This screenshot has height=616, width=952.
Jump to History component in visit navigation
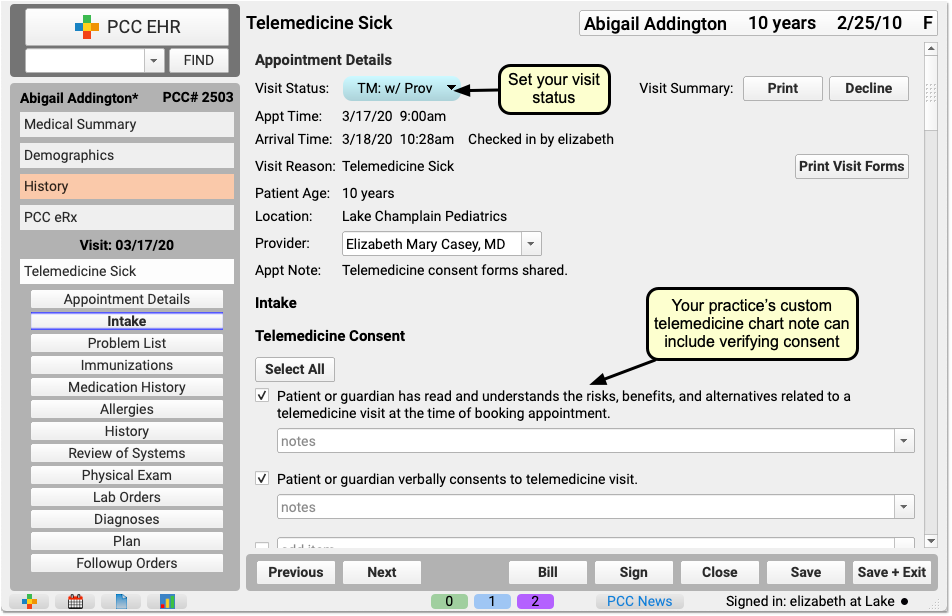point(127,432)
